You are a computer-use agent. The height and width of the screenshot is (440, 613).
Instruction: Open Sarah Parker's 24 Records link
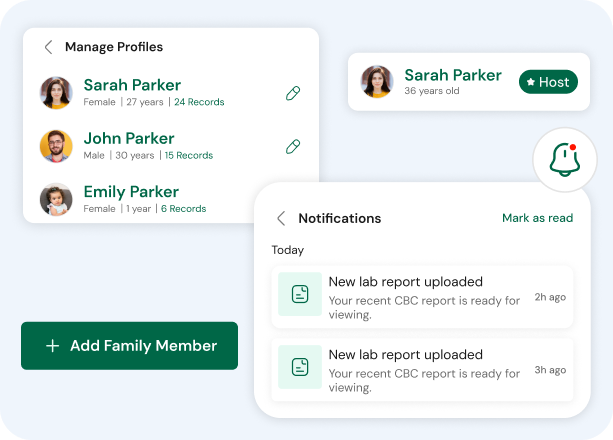(199, 102)
